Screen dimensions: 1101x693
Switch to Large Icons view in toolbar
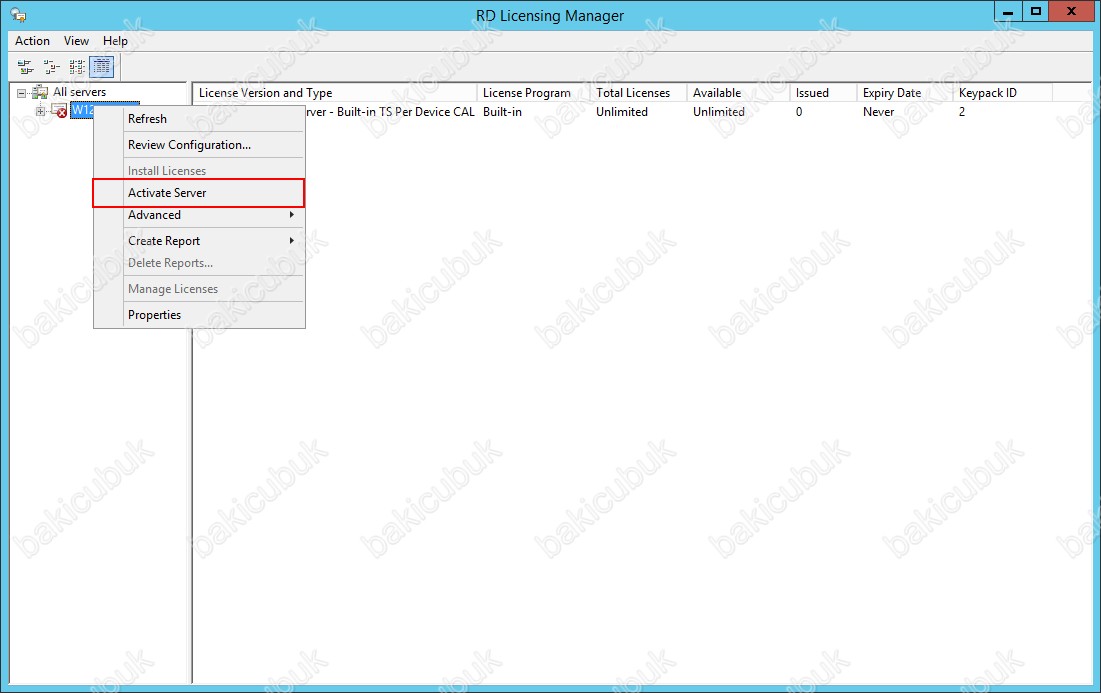coord(25,67)
